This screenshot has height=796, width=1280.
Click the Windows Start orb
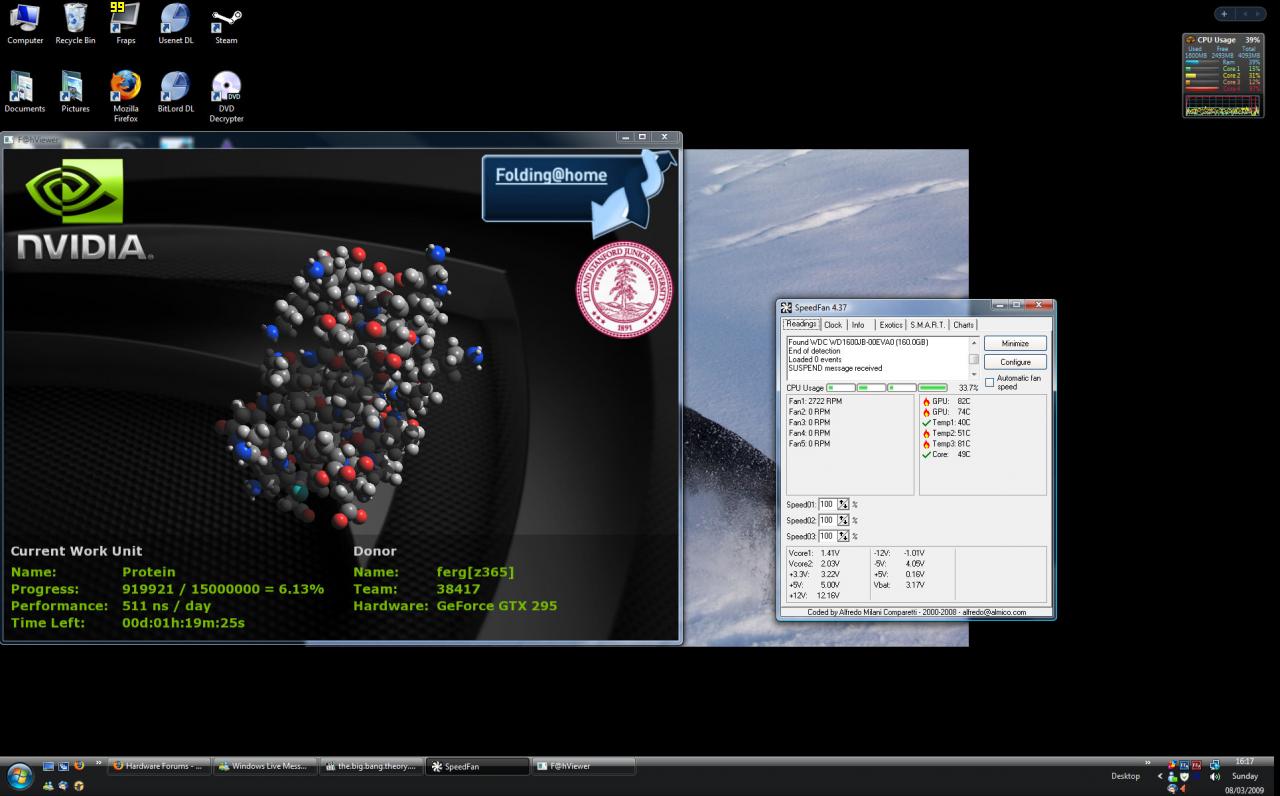19,775
